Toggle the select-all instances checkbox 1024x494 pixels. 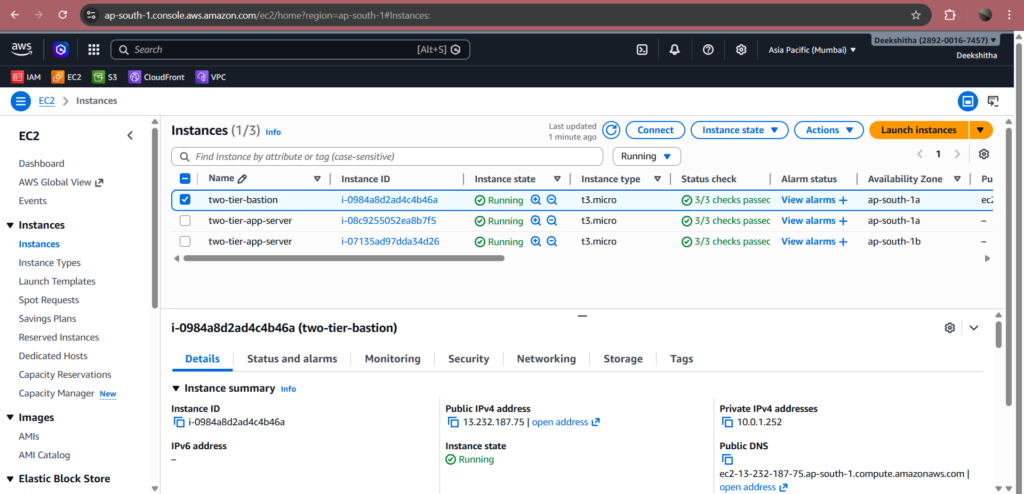point(185,179)
